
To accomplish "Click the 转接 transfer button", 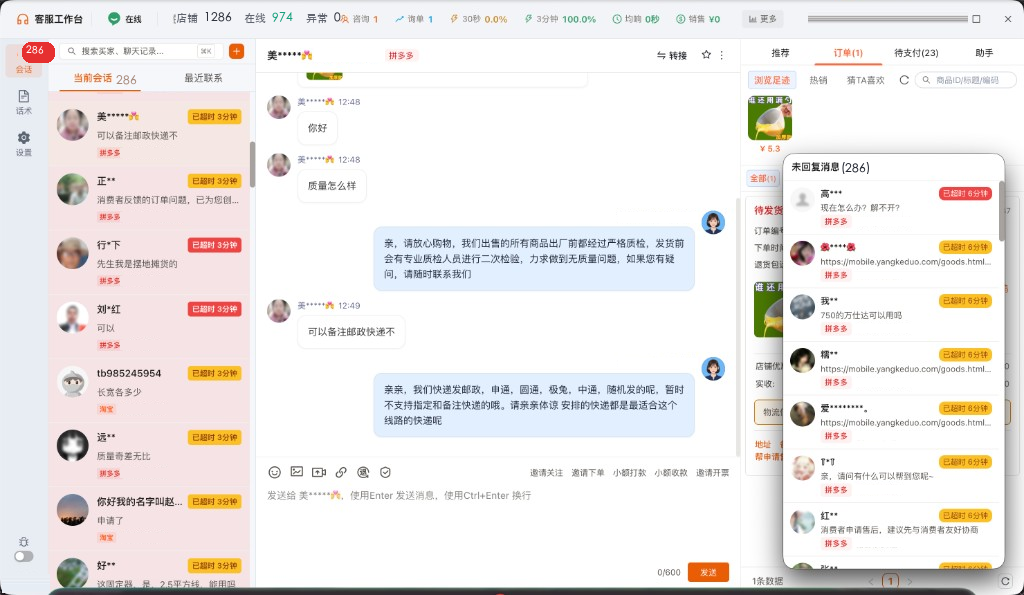I will (x=671, y=56).
